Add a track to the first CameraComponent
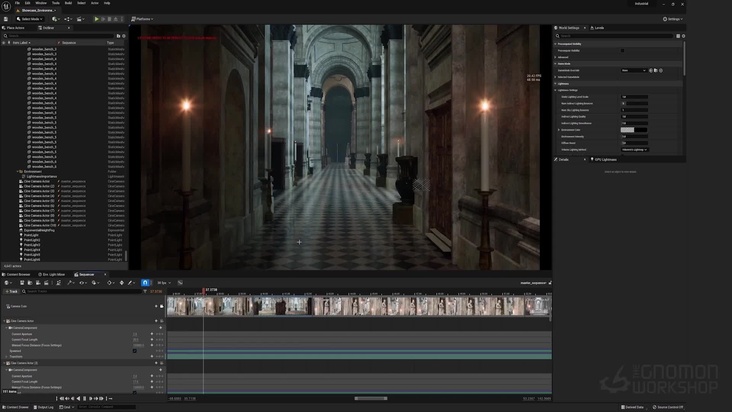 161,328
